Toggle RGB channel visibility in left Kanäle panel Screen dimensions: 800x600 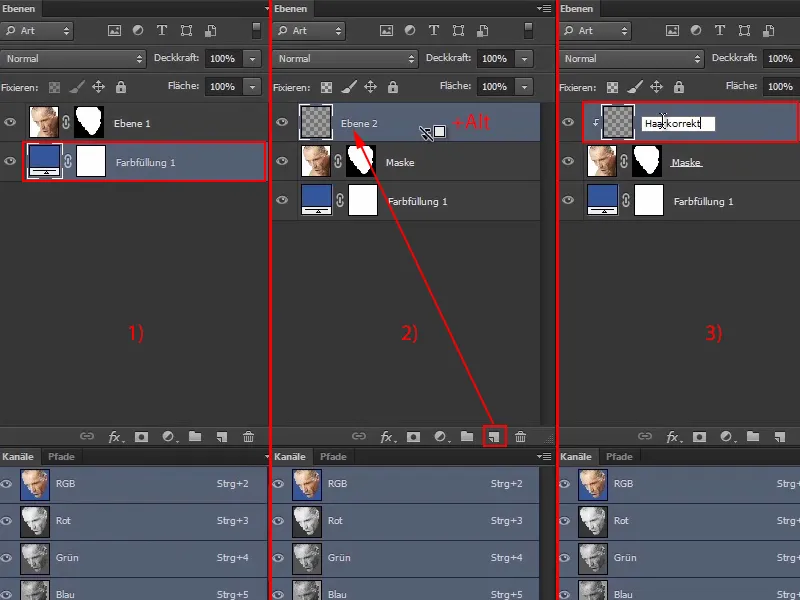(x=7, y=484)
